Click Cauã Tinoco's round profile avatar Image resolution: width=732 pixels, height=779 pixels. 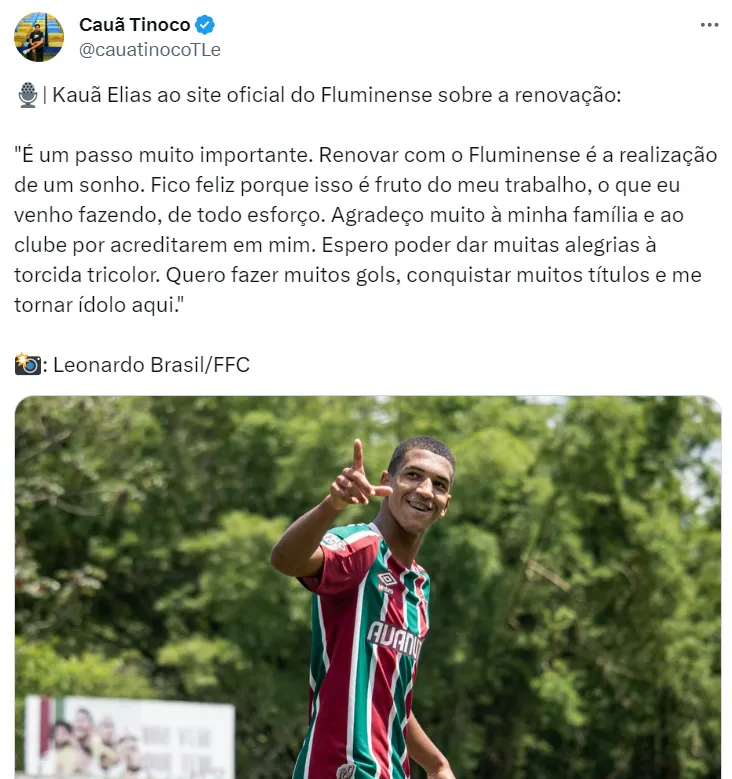click(x=39, y=37)
